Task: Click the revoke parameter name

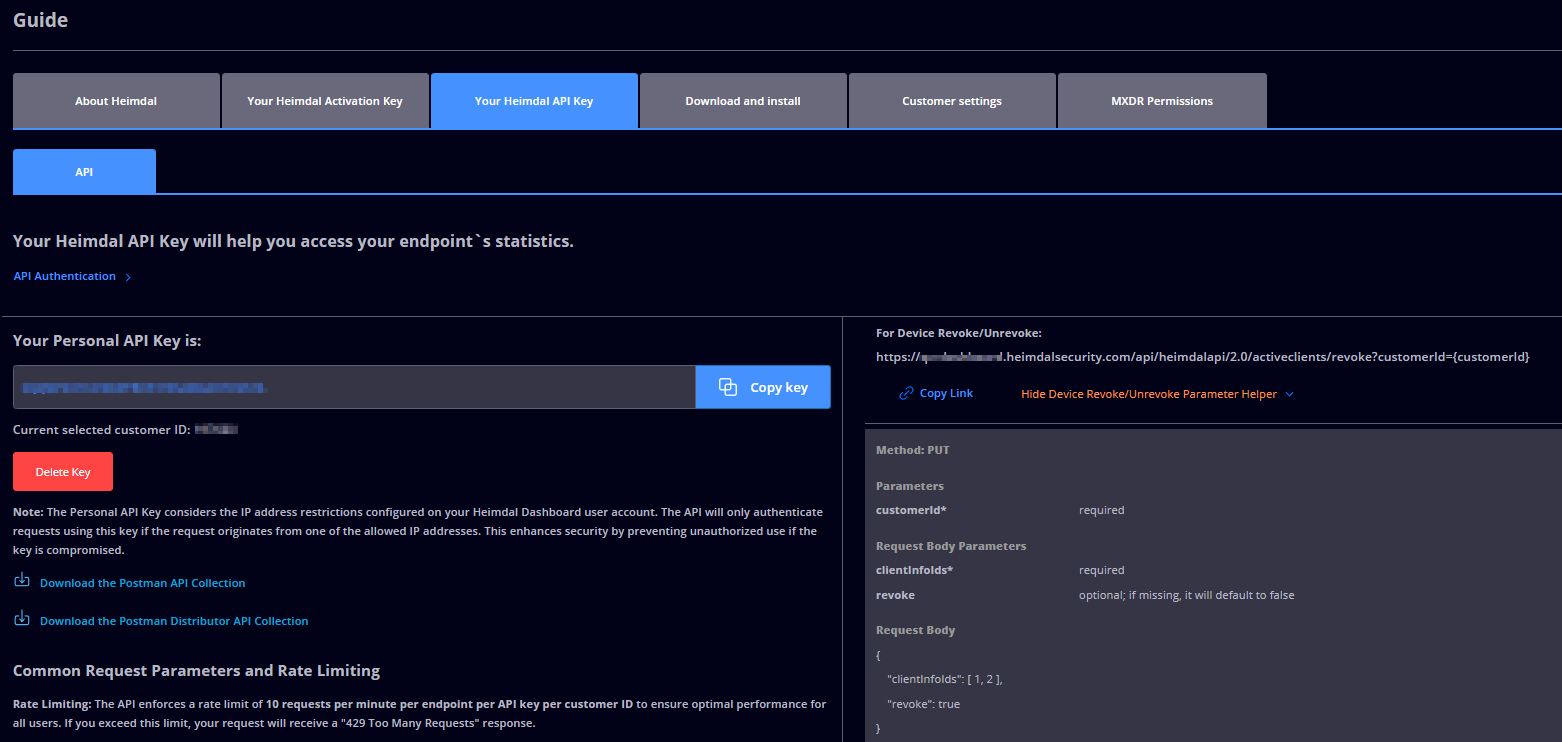Action: tap(895, 595)
